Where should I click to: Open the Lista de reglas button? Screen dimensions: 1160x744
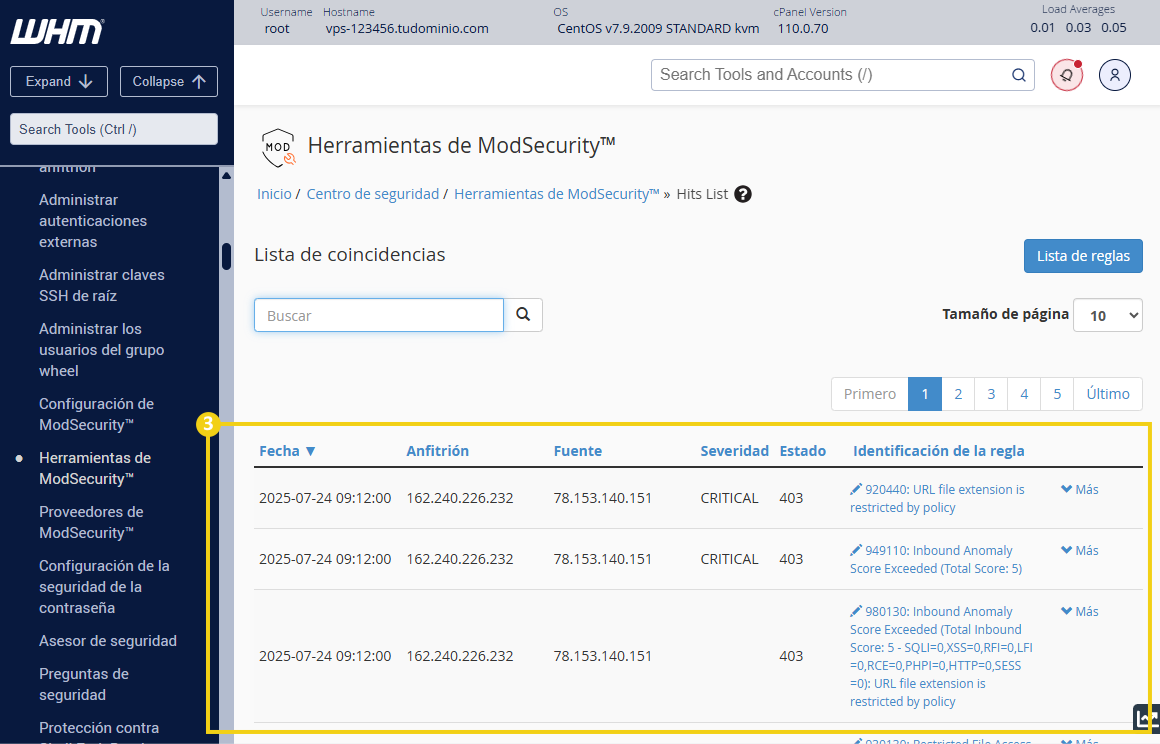coord(1083,256)
